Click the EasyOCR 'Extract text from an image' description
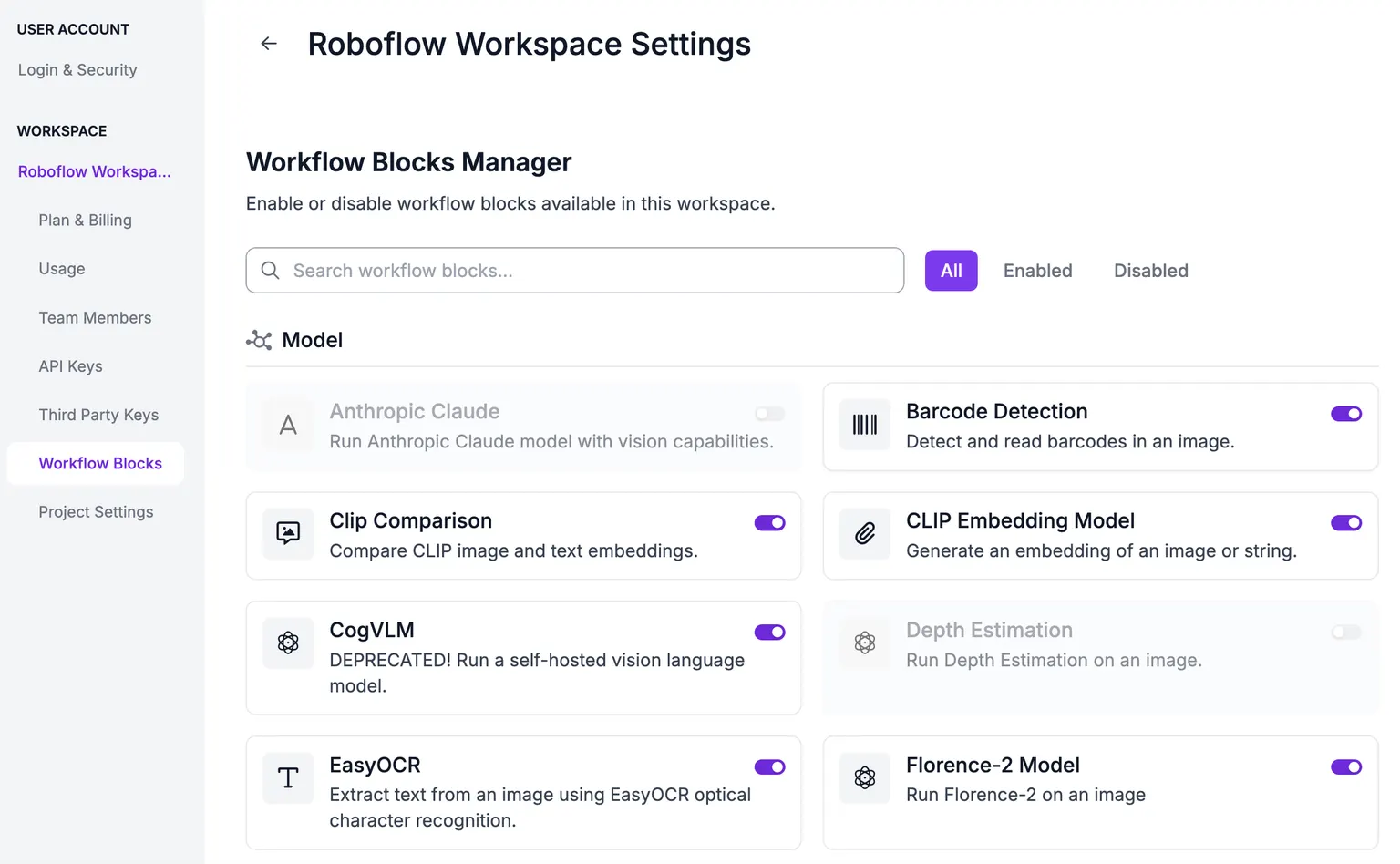 pyautogui.click(x=540, y=808)
